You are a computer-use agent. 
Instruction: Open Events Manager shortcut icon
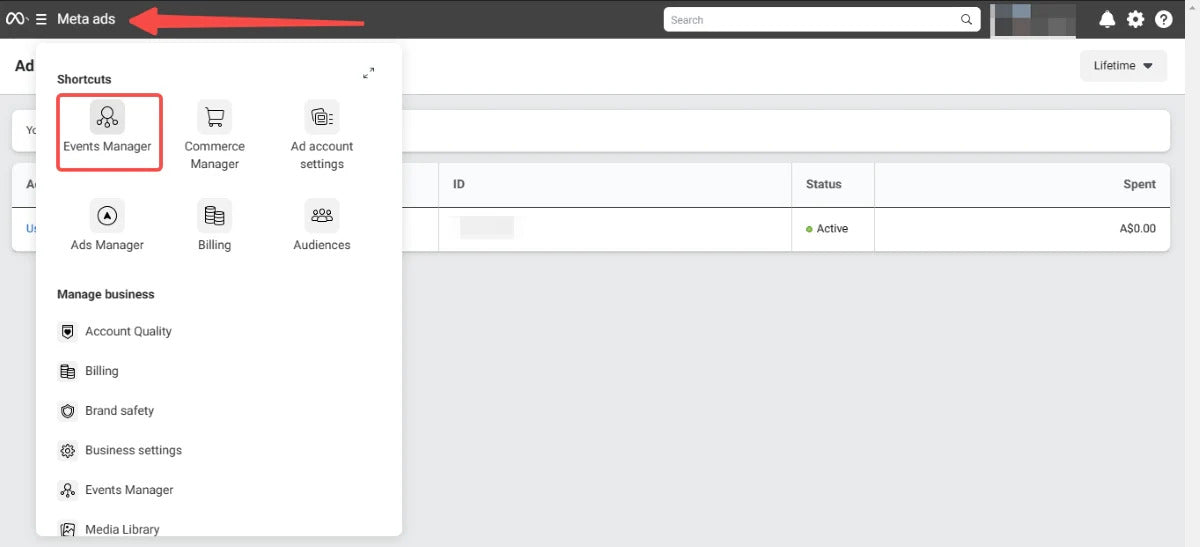tap(107, 117)
